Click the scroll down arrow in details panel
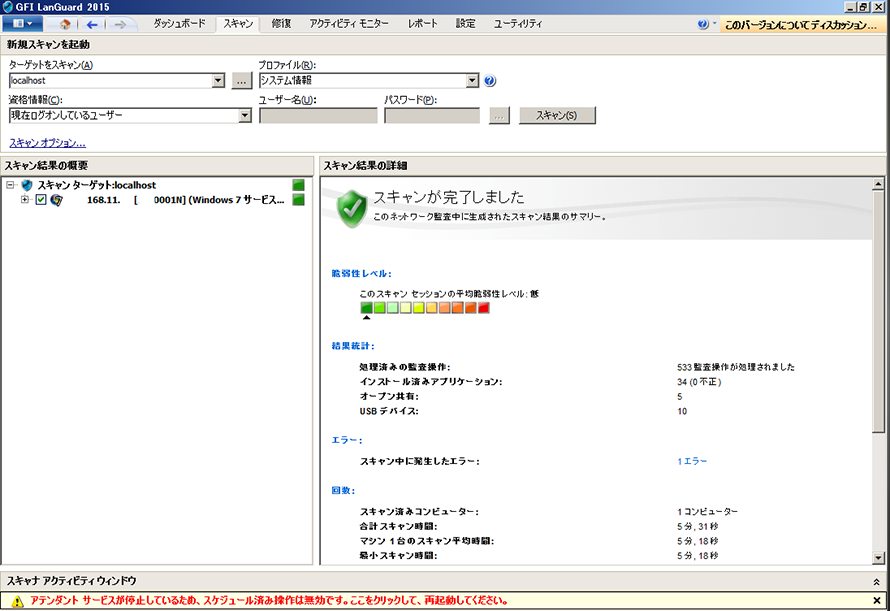The image size is (890, 611). pos(878,558)
